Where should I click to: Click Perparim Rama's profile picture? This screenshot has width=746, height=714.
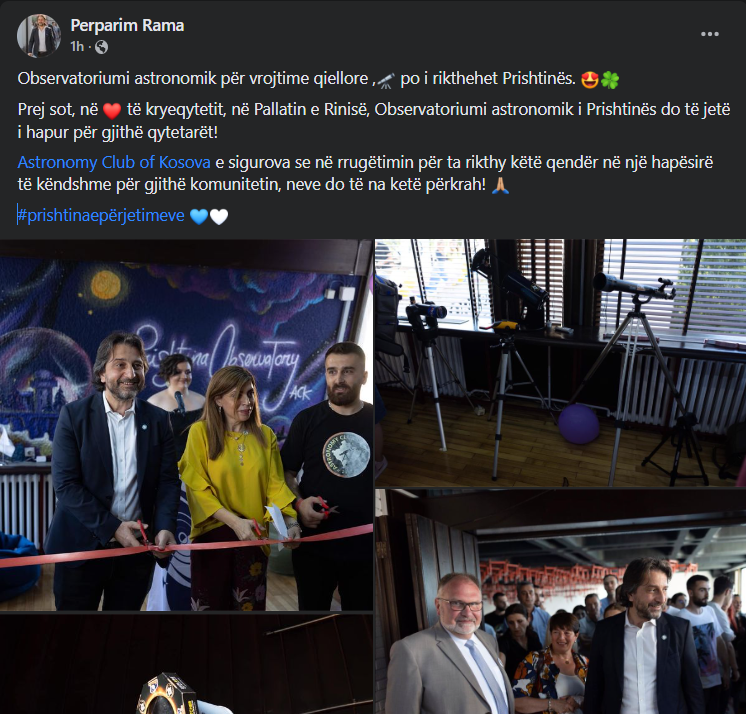pos(39,36)
